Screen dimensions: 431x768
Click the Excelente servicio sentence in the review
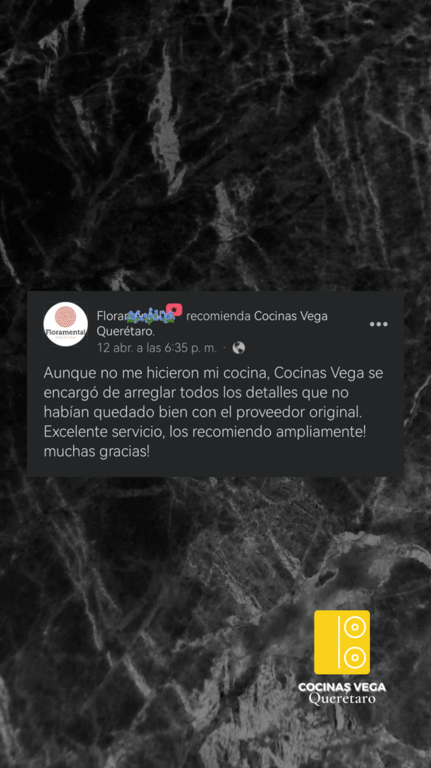[x=205, y=432]
